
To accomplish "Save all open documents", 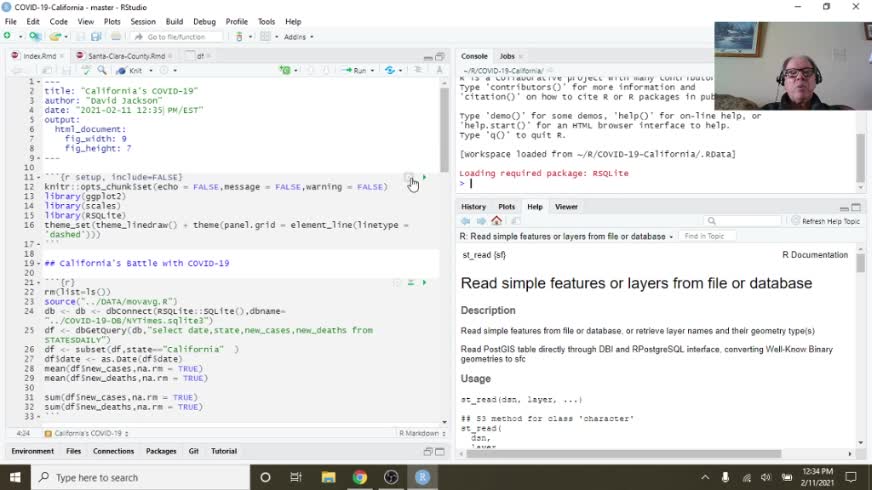I will tap(96, 37).
